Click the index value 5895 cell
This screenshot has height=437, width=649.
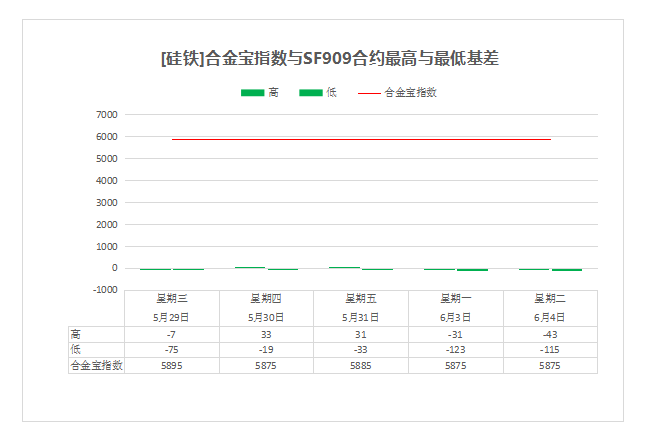click(172, 366)
